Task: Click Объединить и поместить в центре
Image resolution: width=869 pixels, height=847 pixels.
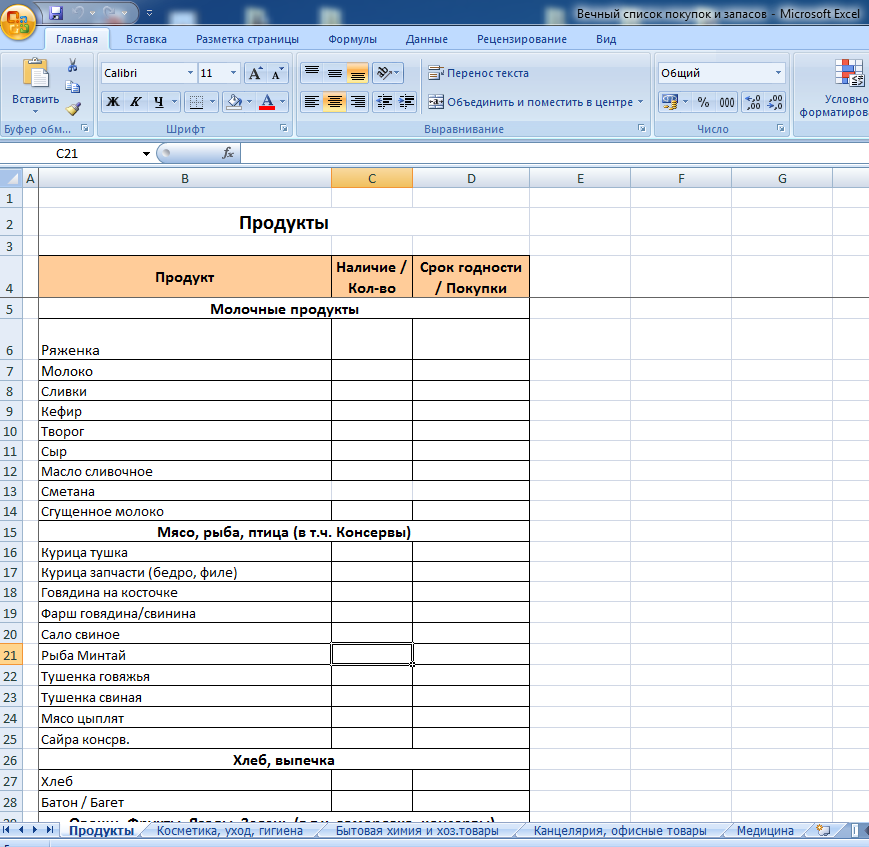Action: coord(530,102)
